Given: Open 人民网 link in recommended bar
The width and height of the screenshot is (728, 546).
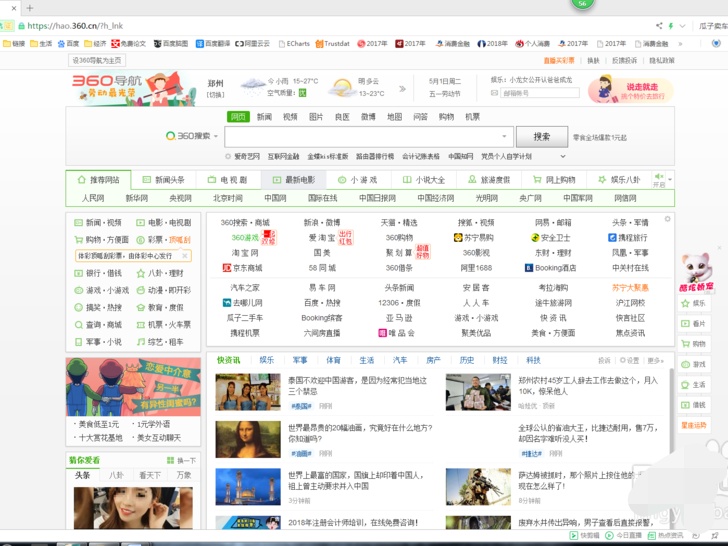Looking at the screenshot, I should (x=93, y=198).
